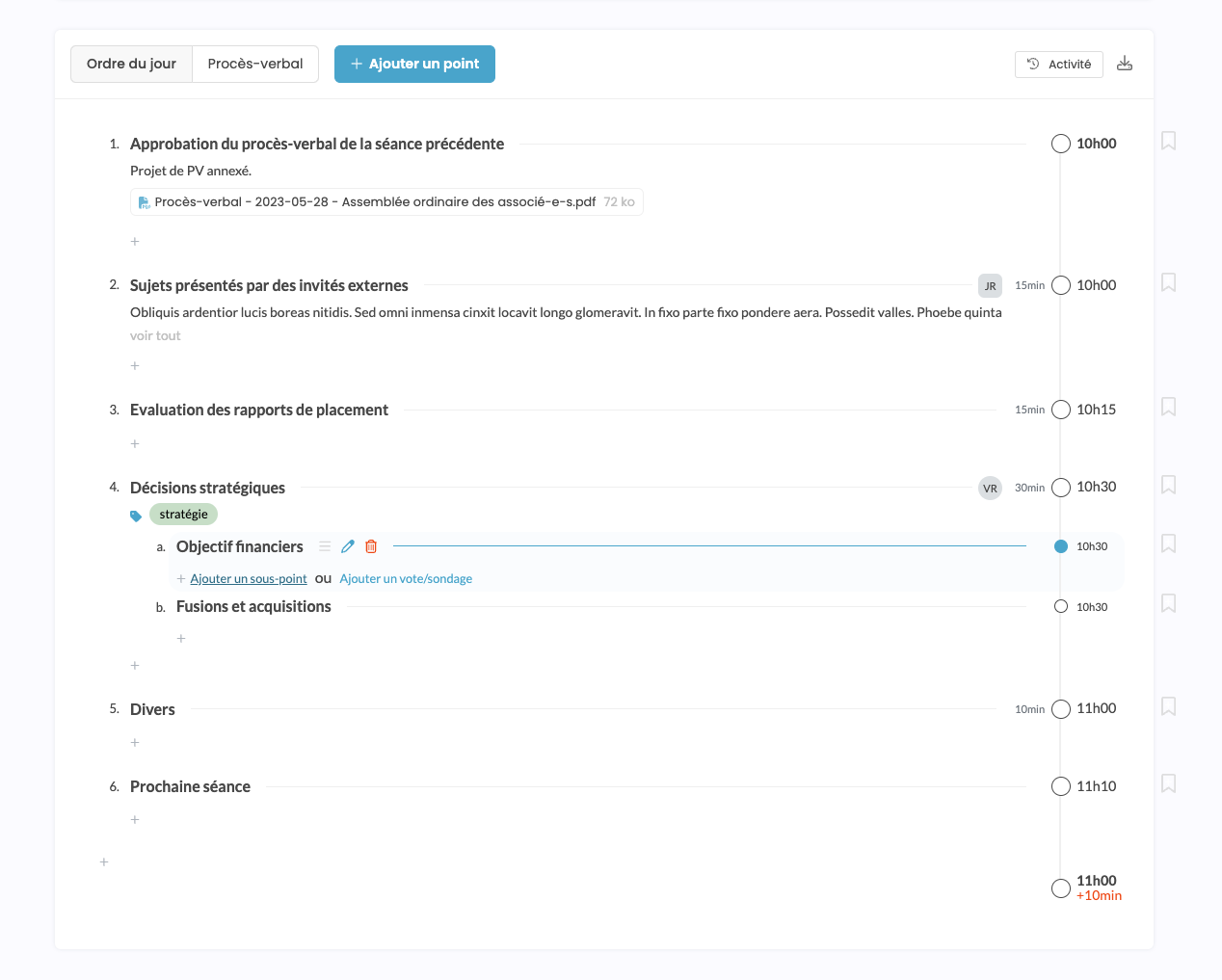Click the plus under Fusions et acquisitions

tap(181, 639)
